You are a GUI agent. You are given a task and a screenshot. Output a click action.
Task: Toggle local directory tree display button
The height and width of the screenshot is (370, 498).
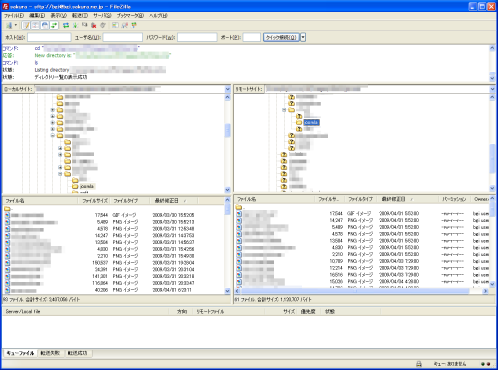click(35, 25)
